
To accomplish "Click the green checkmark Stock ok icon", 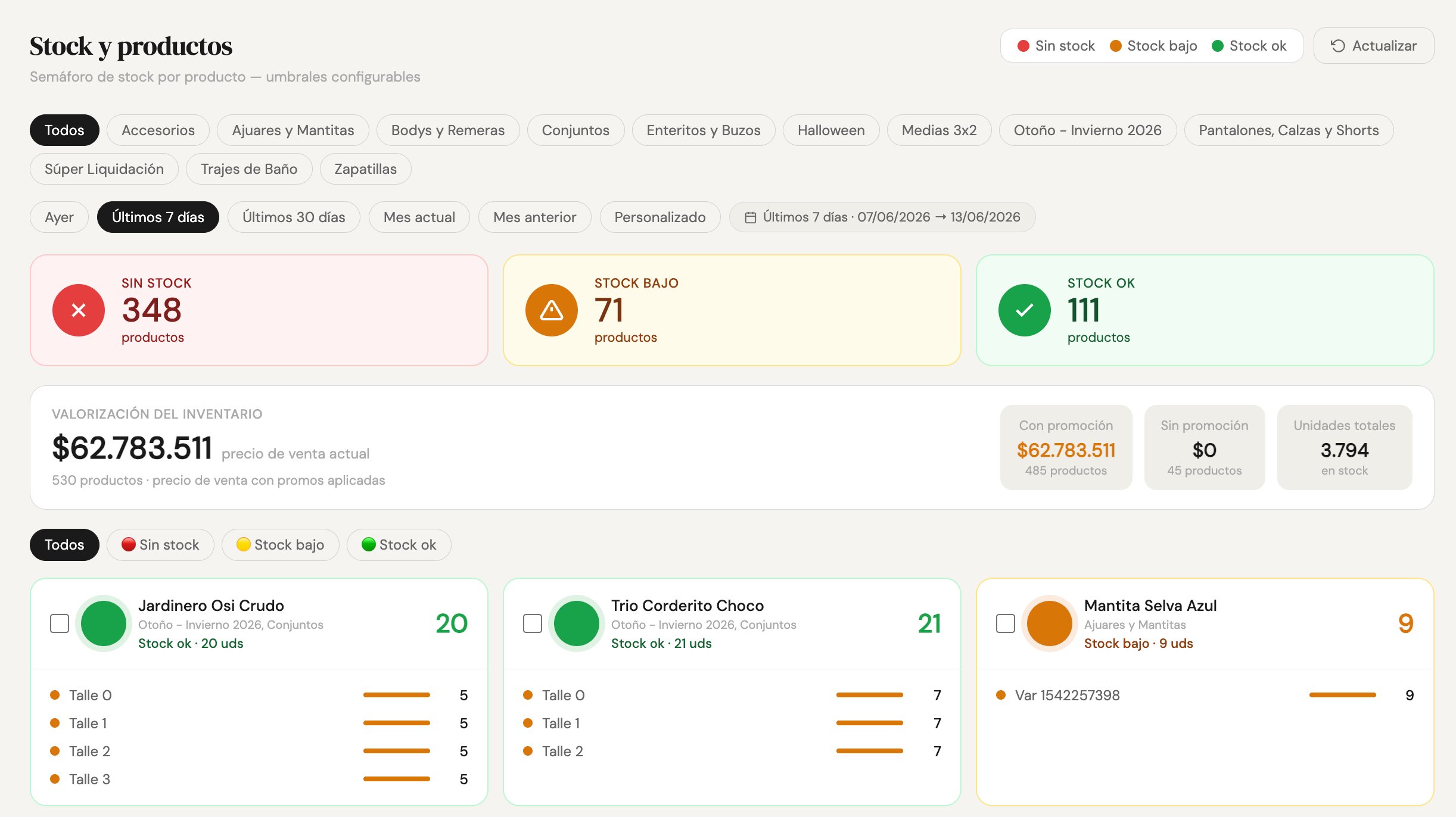I will (1025, 310).
